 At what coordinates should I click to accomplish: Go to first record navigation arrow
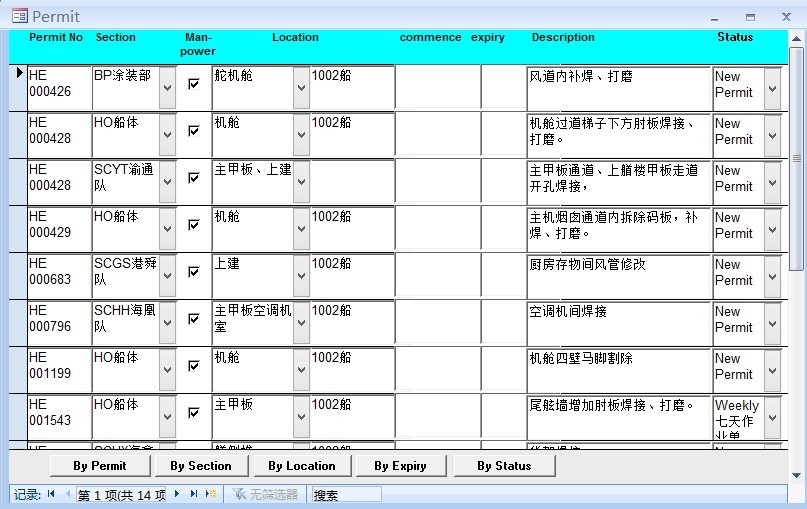(x=50, y=494)
